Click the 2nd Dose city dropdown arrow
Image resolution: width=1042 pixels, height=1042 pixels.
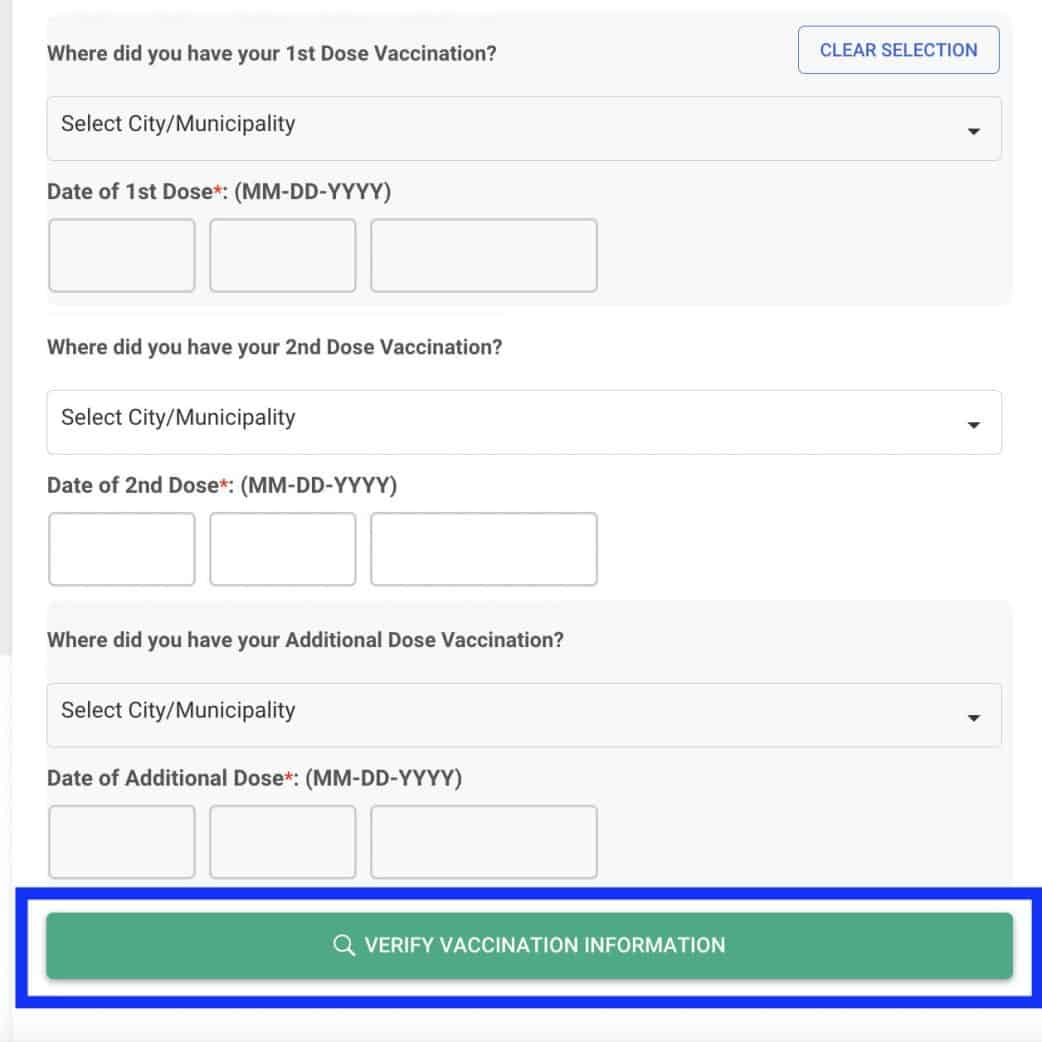[x=973, y=424]
